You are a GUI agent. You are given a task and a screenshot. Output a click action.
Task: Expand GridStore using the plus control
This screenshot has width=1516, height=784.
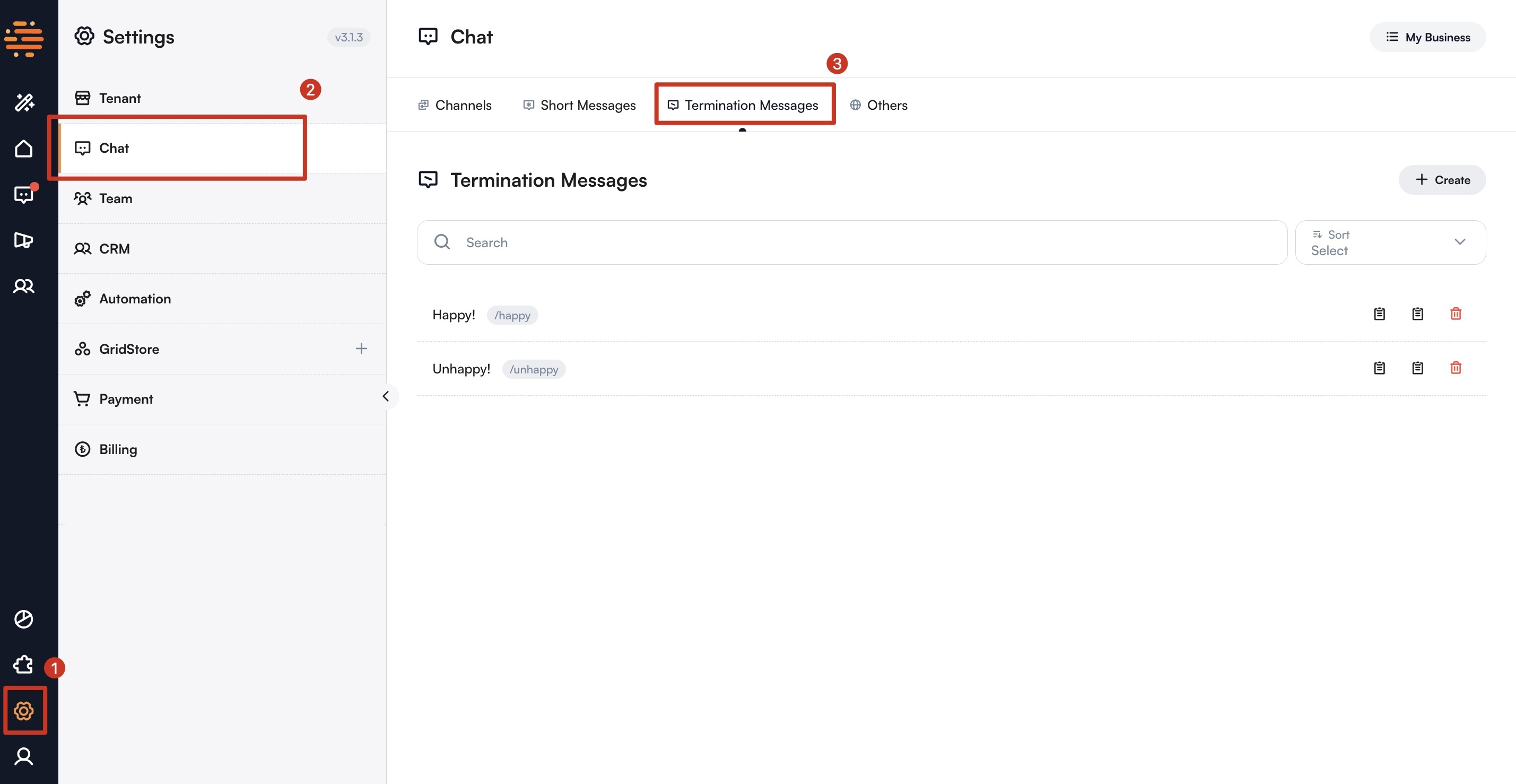(x=361, y=349)
